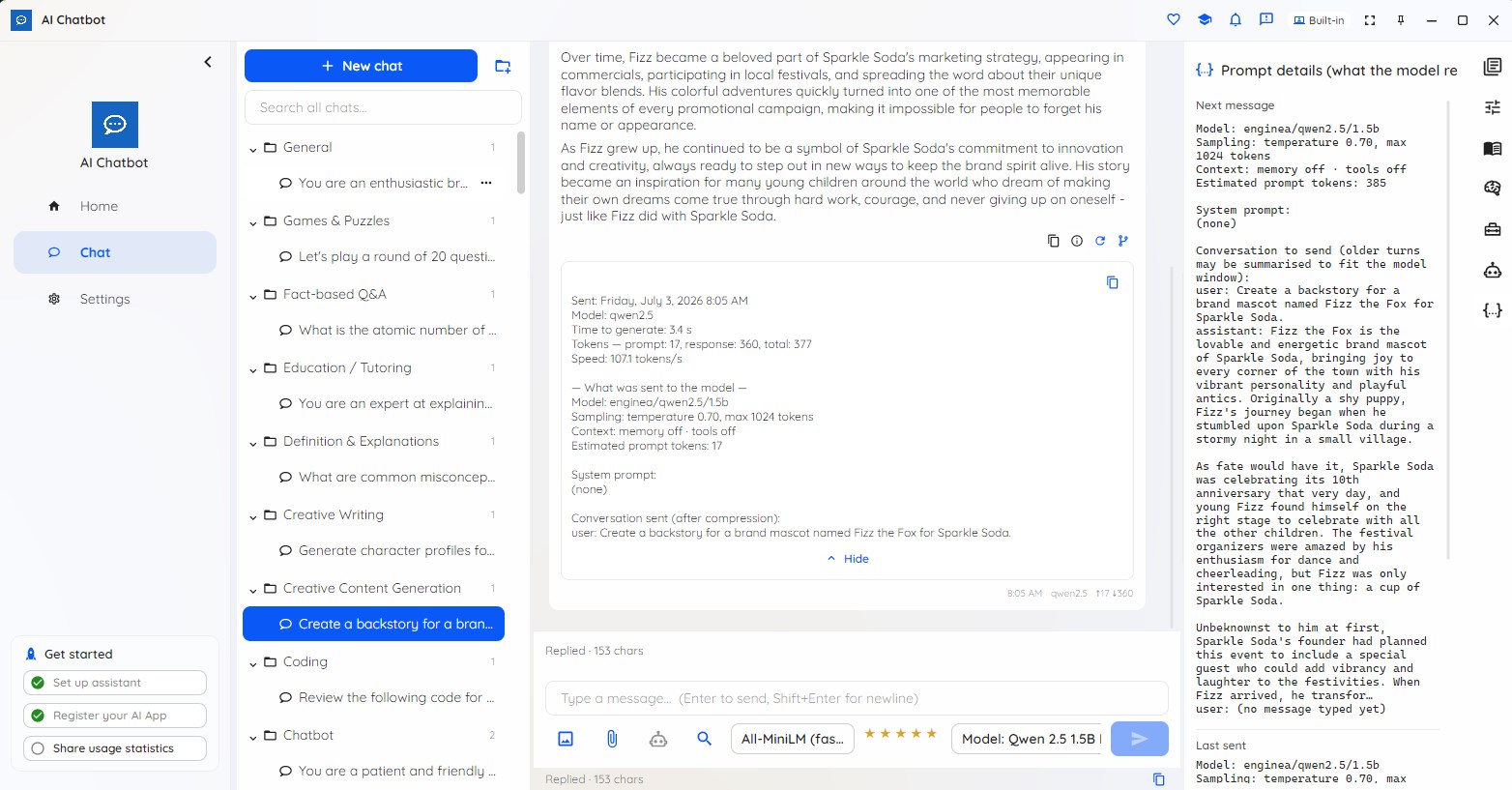
Task: Open the message info icon under the response
Action: click(1077, 241)
